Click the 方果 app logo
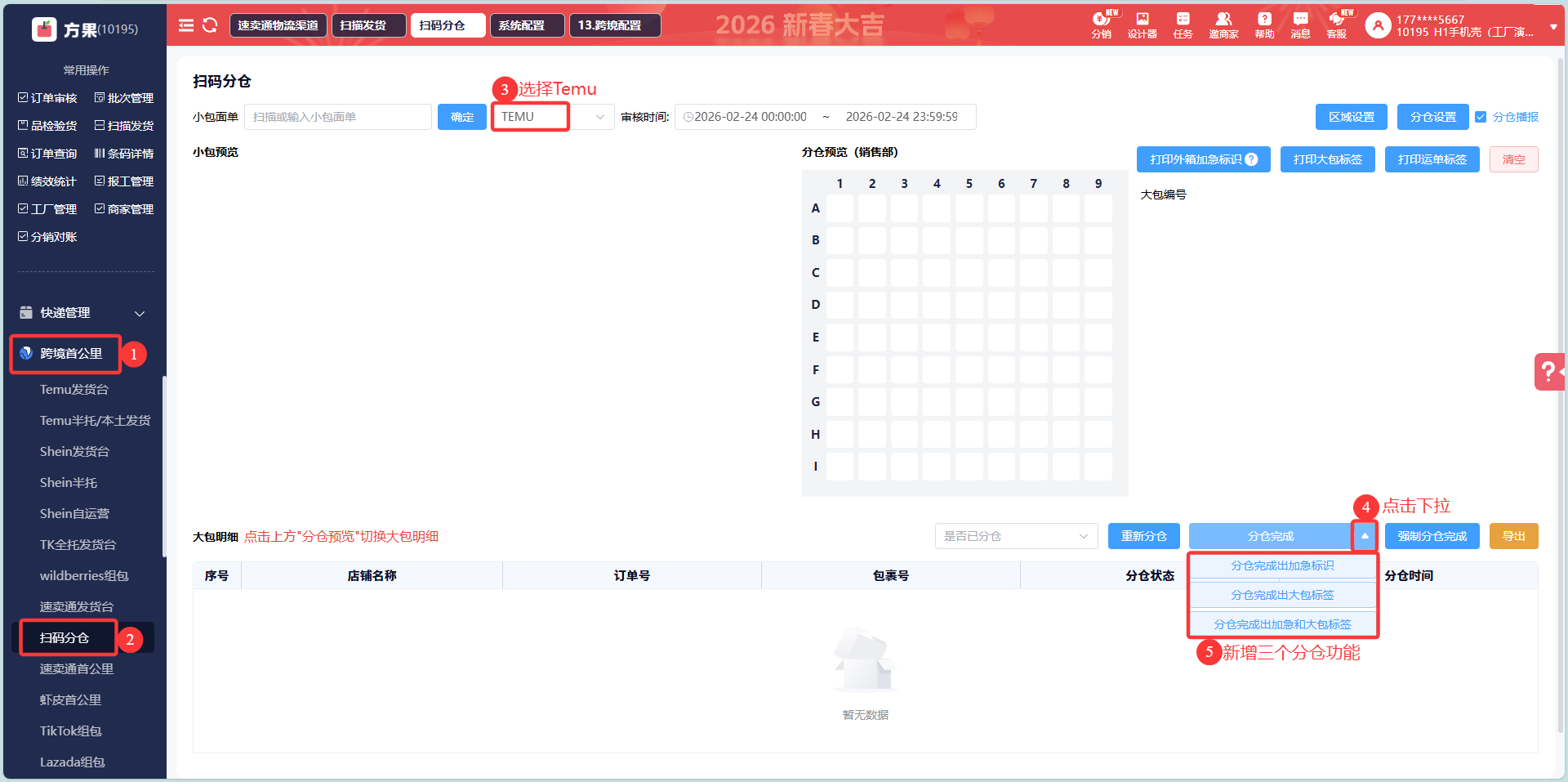 44,29
